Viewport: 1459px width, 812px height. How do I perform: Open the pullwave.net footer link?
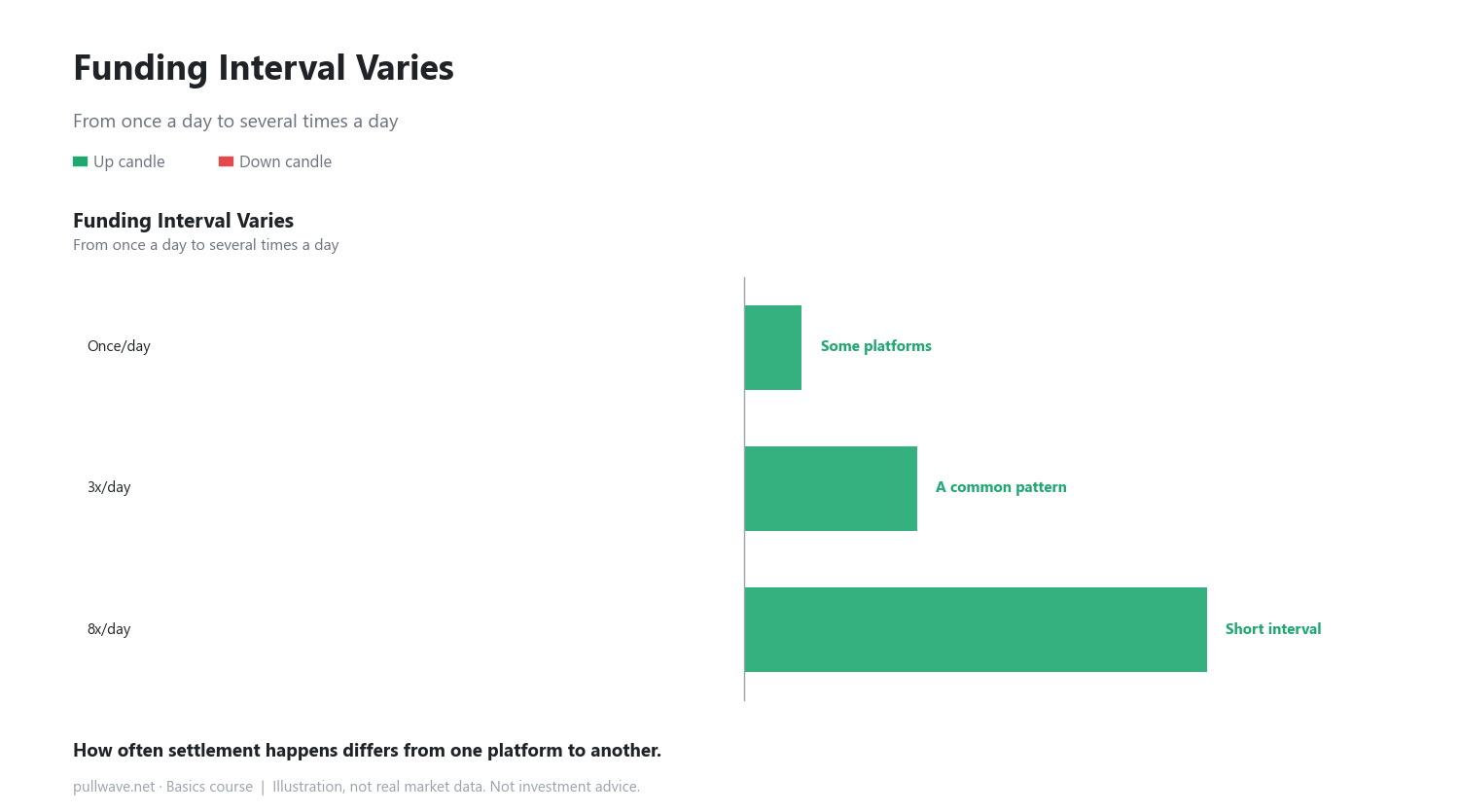(114, 787)
